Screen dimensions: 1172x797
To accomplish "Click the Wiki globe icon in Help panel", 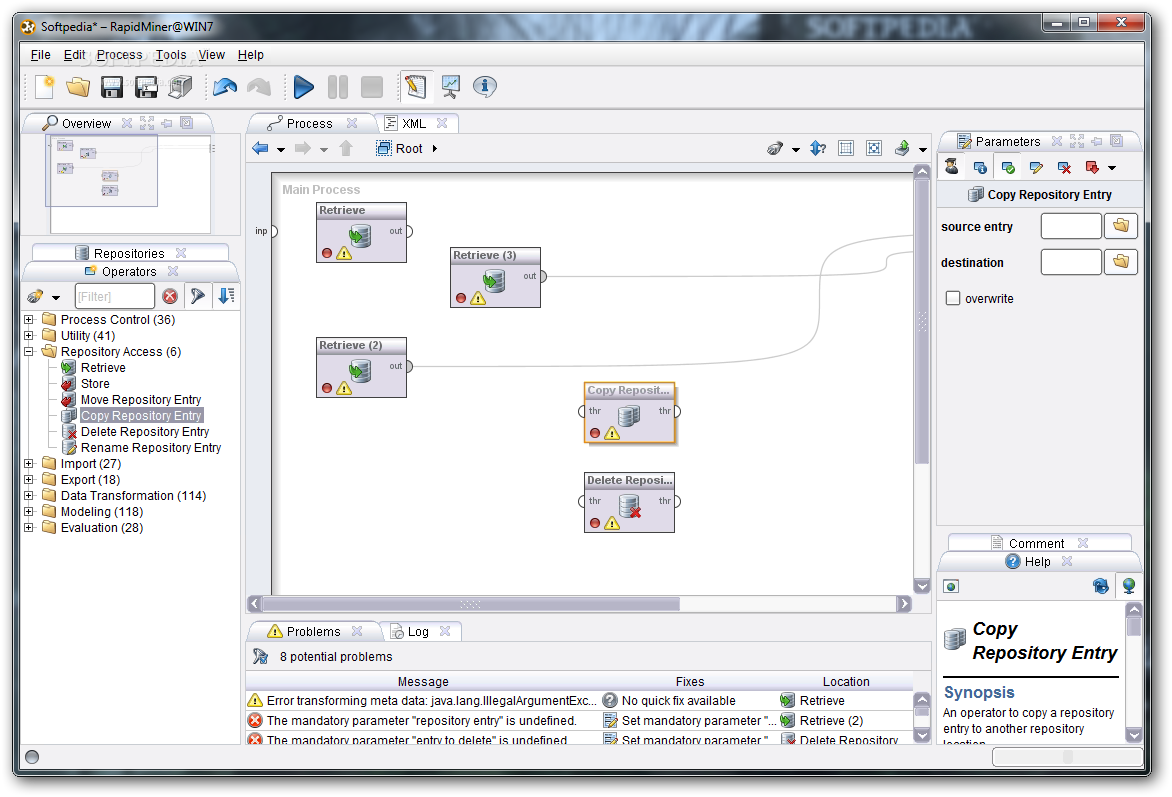I will pos(1129,586).
